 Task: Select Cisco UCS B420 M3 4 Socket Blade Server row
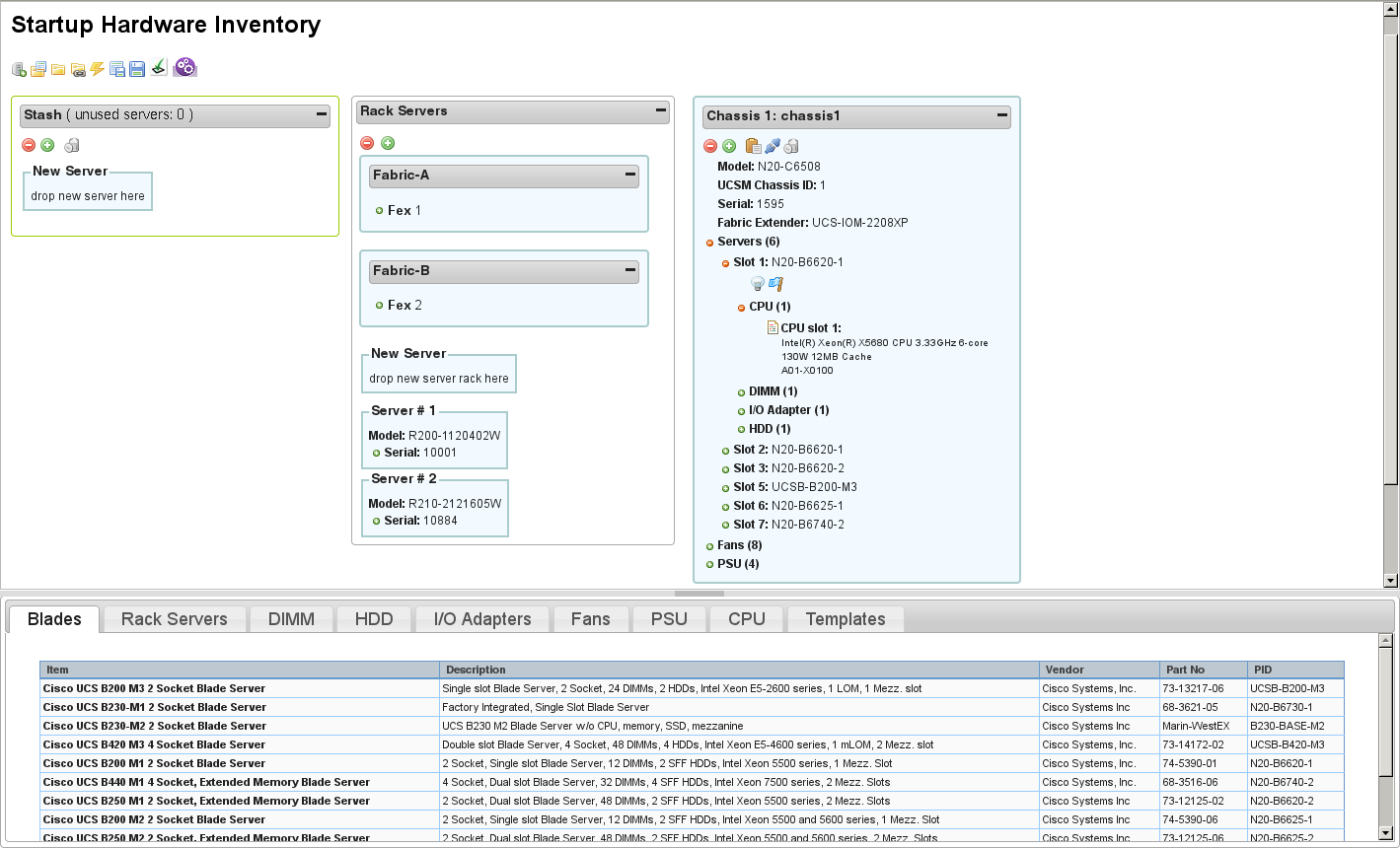692,744
